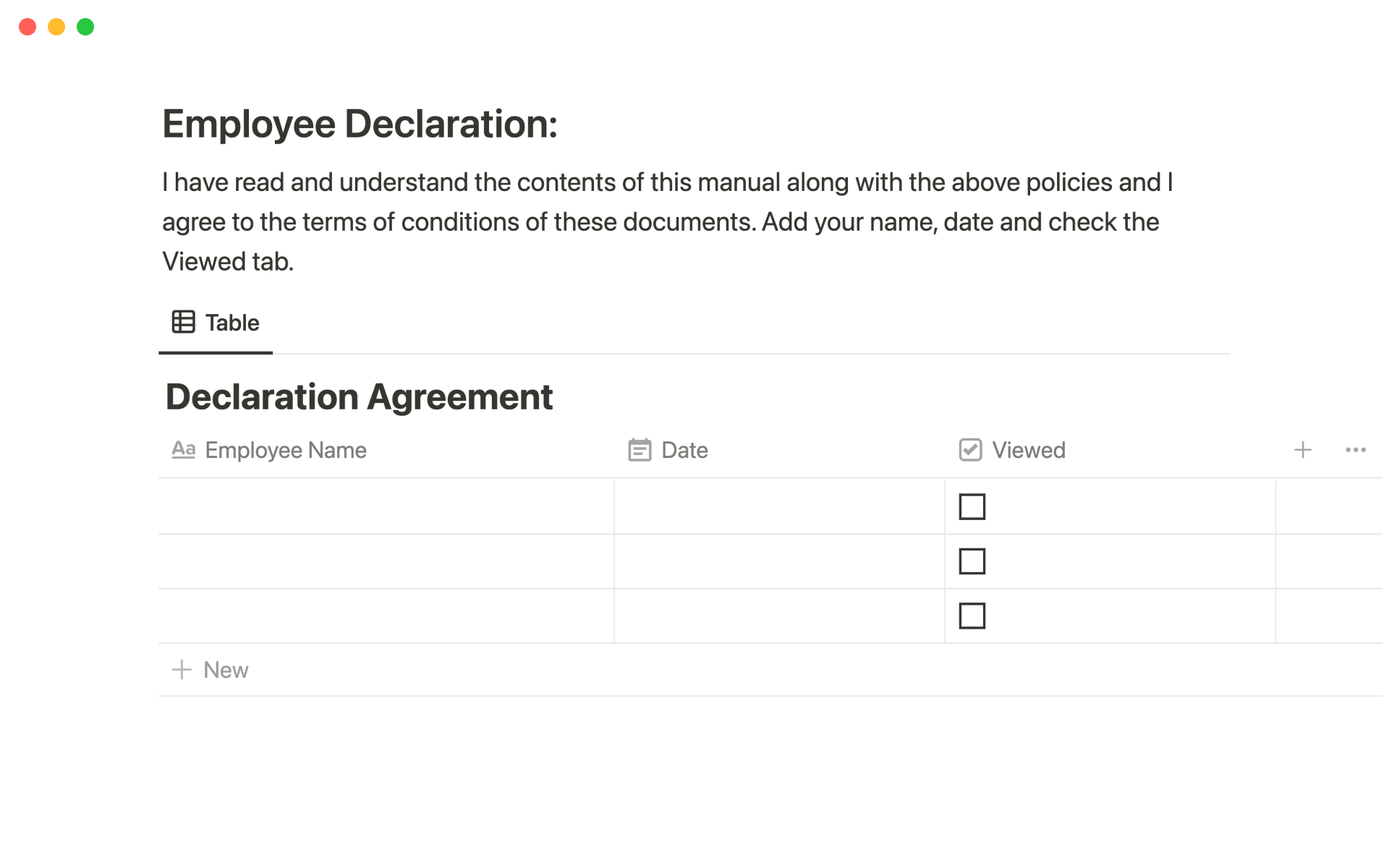Click the Date column calendar icon
1389x868 pixels.
point(640,450)
